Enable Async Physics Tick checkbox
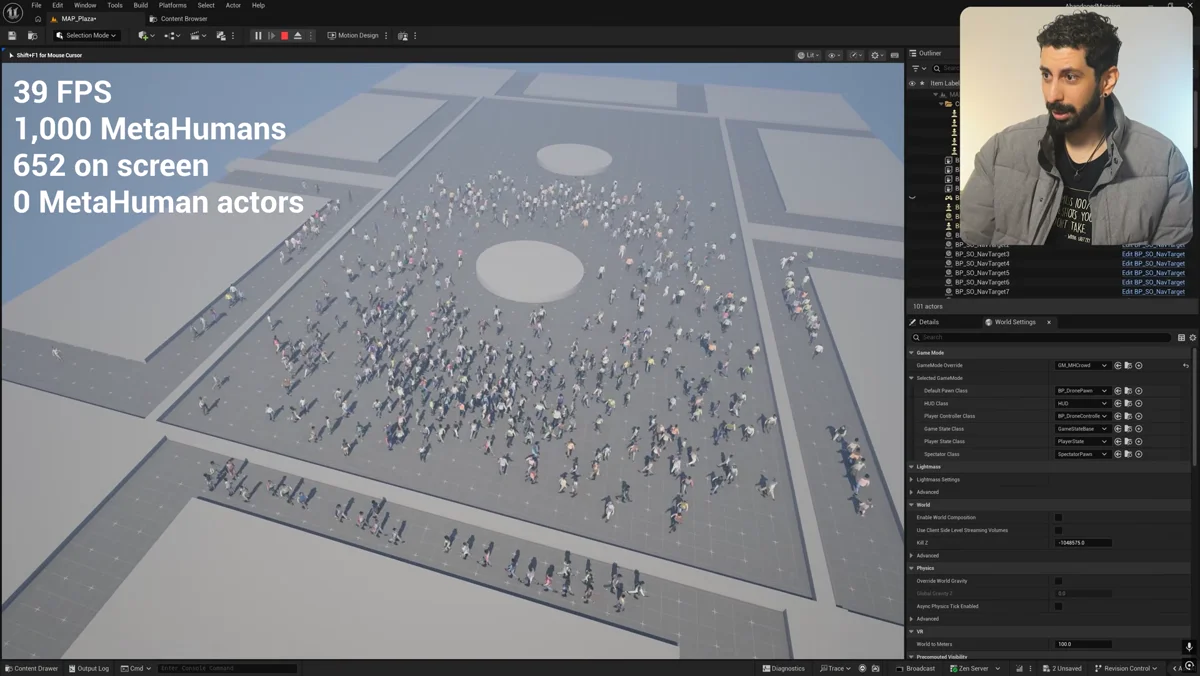1200x676 pixels. (1058, 606)
